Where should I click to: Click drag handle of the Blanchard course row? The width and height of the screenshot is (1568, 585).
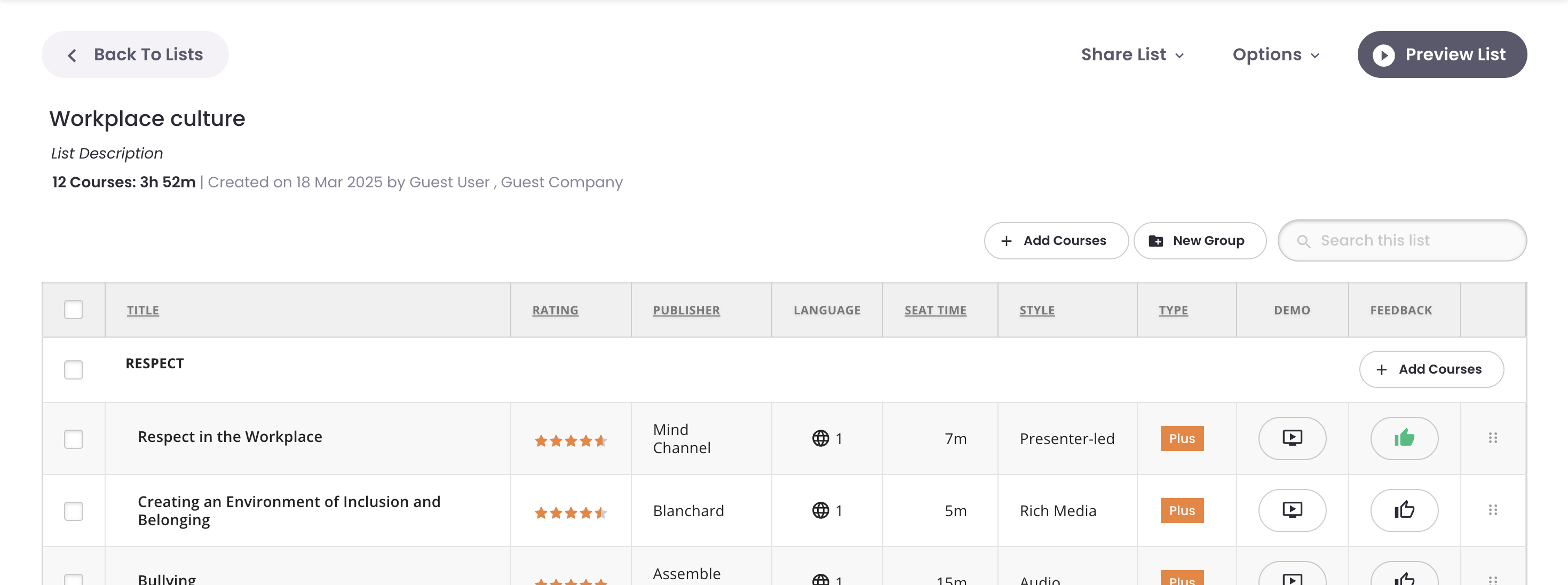pyautogui.click(x=1493, y=510)
